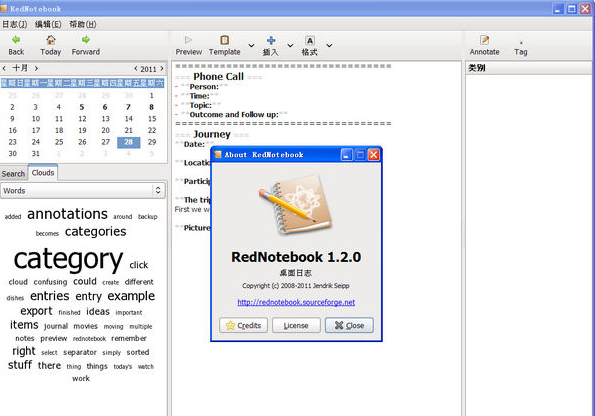Click the Phone Call heading in editor
This screenshot has width=595, height=416.
tap(218, 76)
